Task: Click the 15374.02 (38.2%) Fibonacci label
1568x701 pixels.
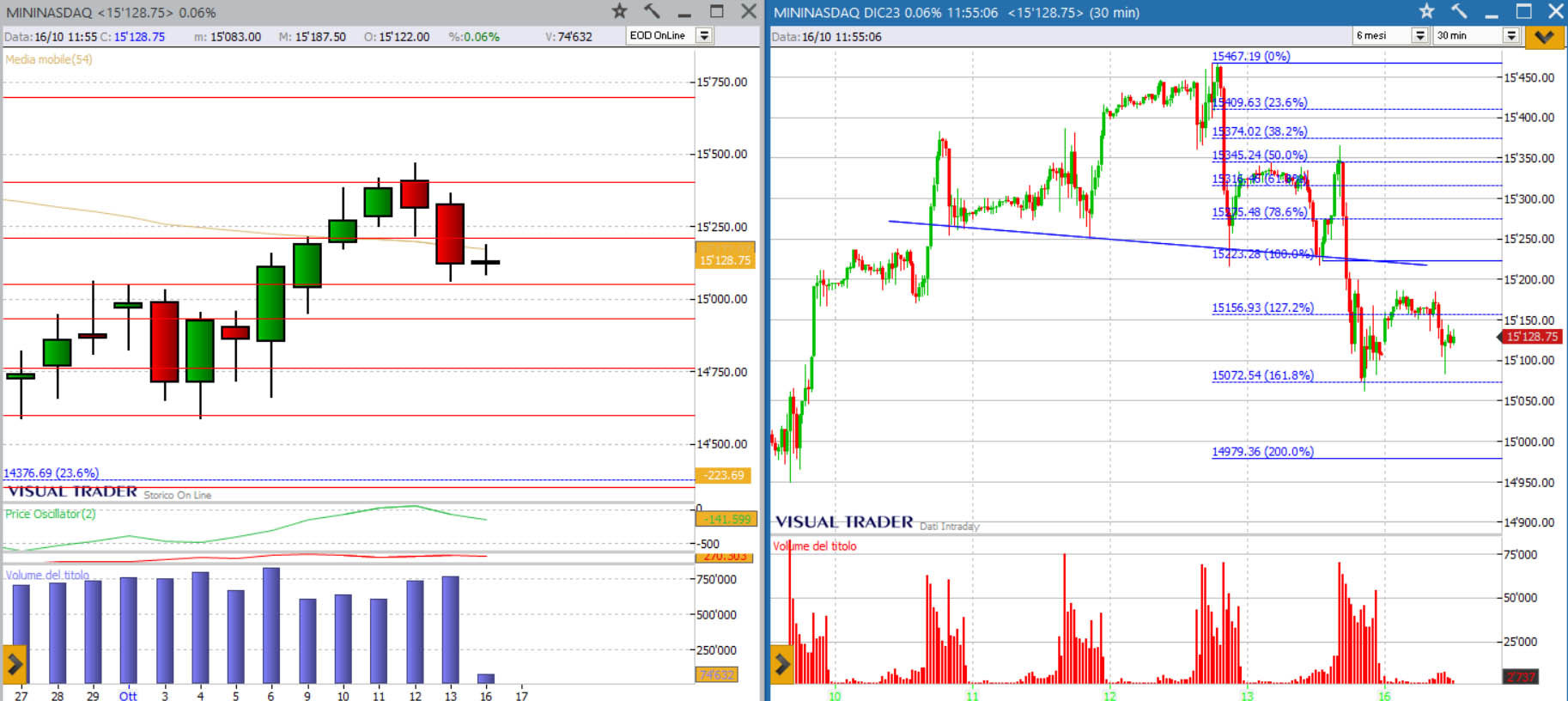Action: [1260, 131]
